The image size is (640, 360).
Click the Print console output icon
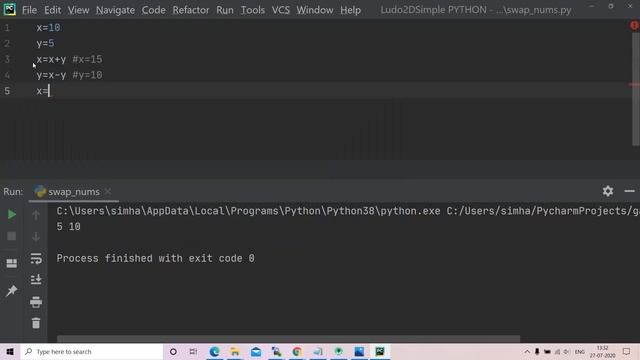coord(36,302)
